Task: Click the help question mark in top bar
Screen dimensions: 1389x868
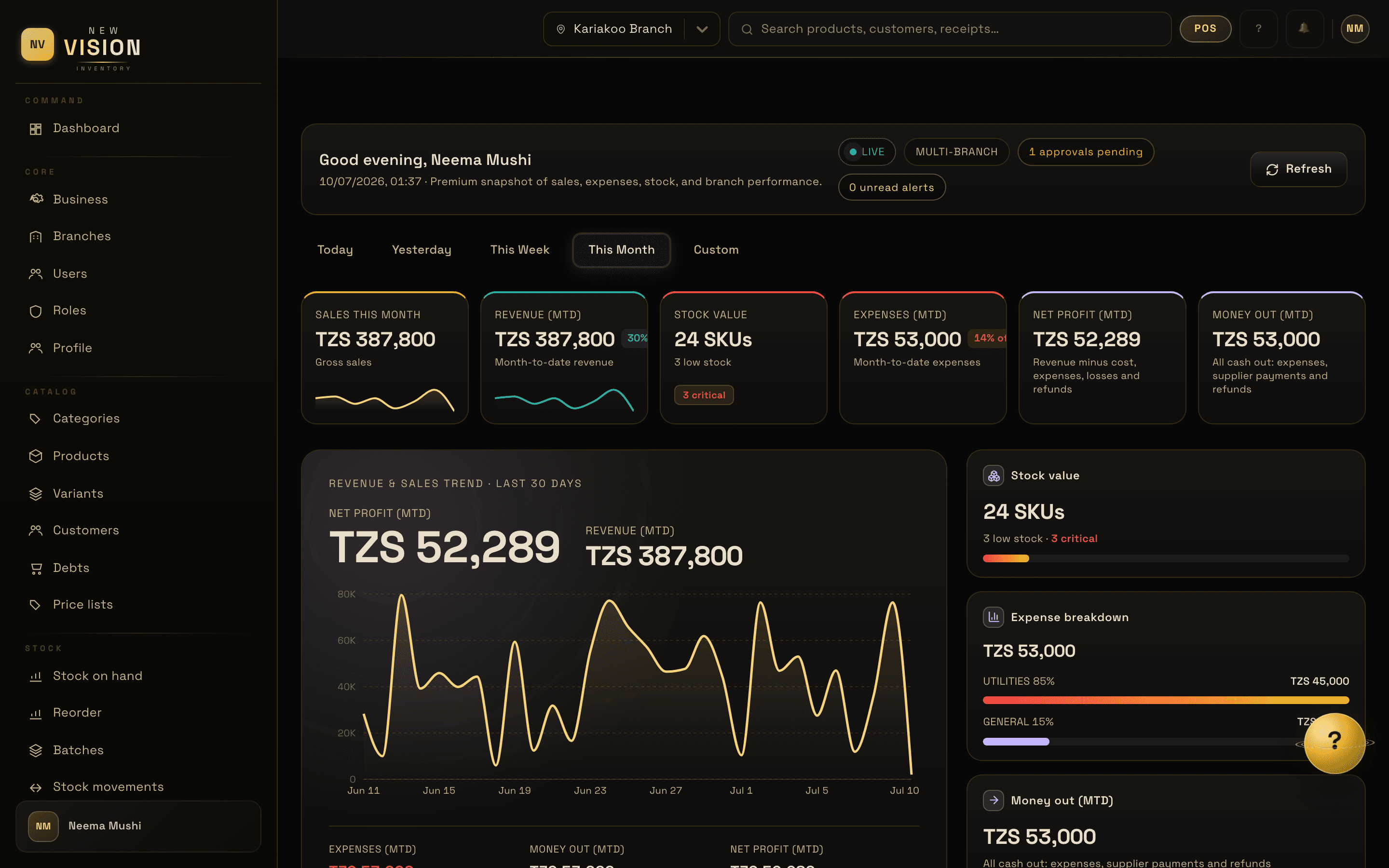Action: pyautogui.click(x=1258, y=28)
